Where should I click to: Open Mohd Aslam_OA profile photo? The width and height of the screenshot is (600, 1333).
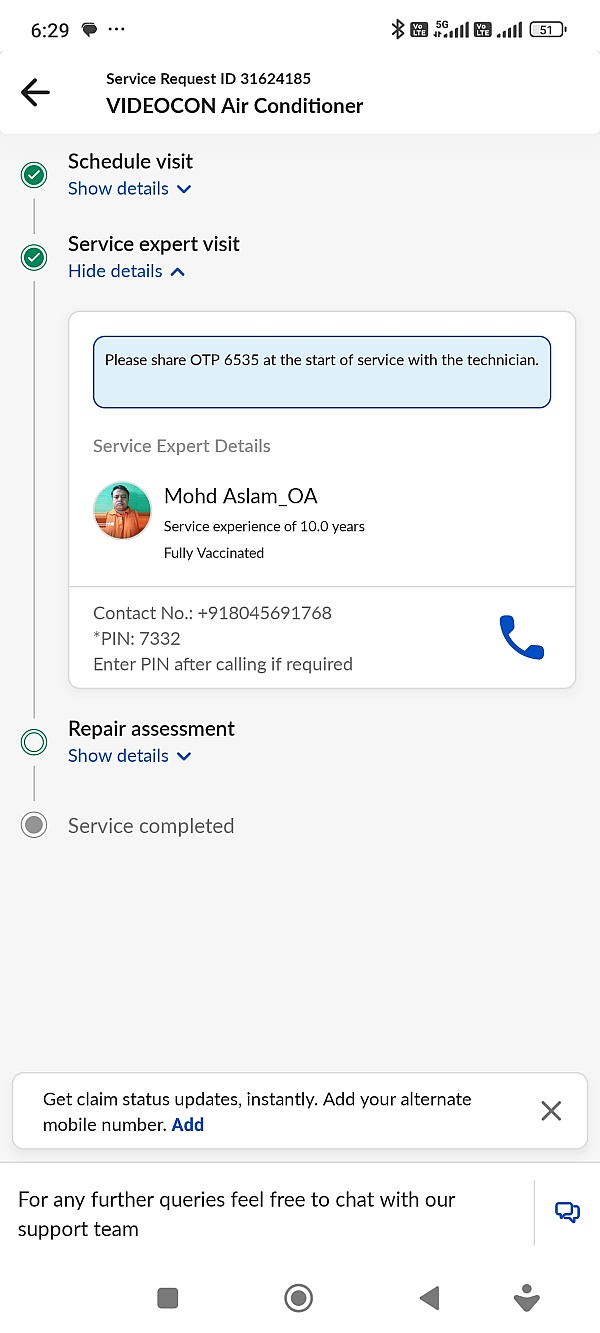click(122, 510)
